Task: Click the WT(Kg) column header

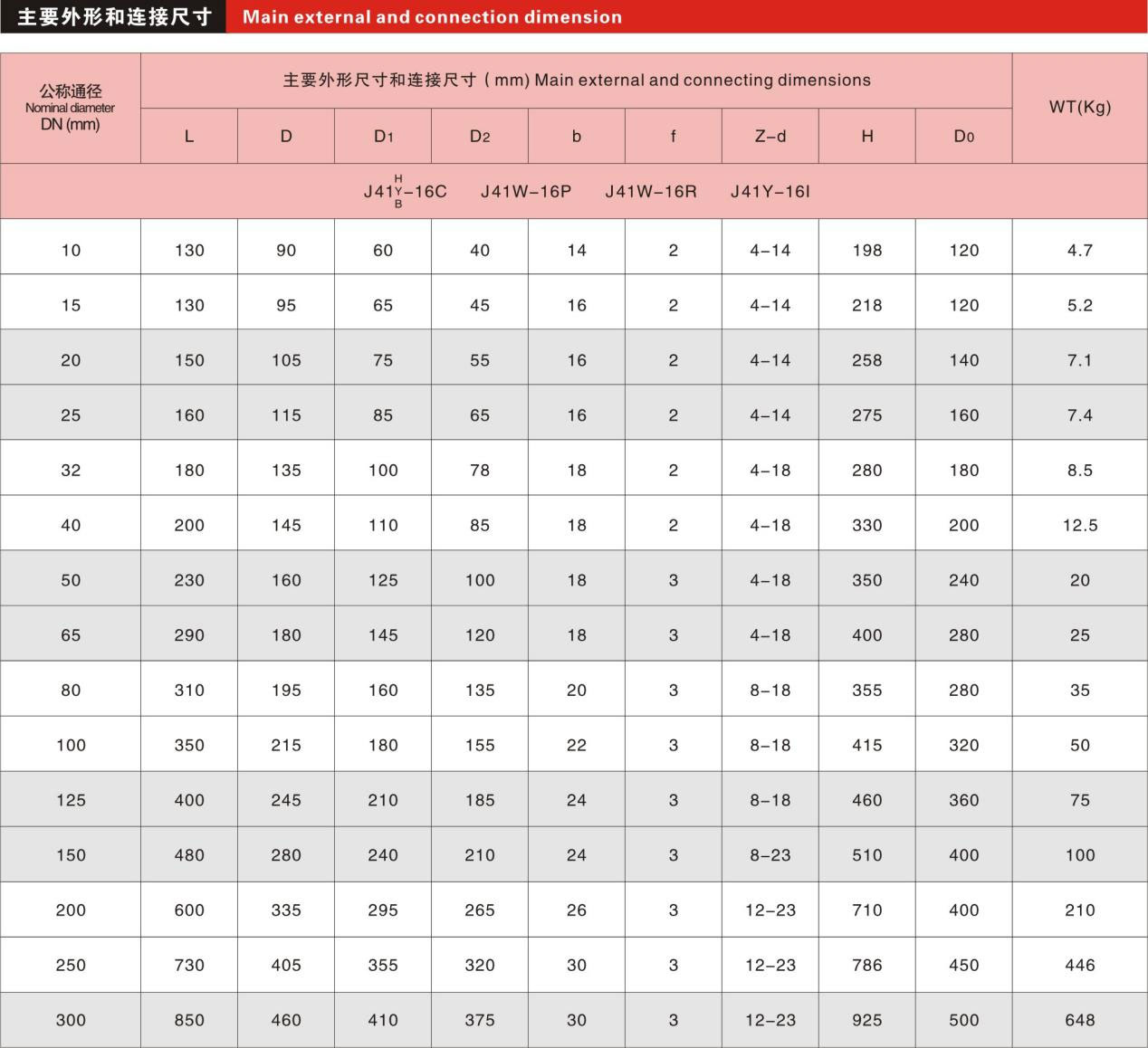Action: pos(1079,107)
